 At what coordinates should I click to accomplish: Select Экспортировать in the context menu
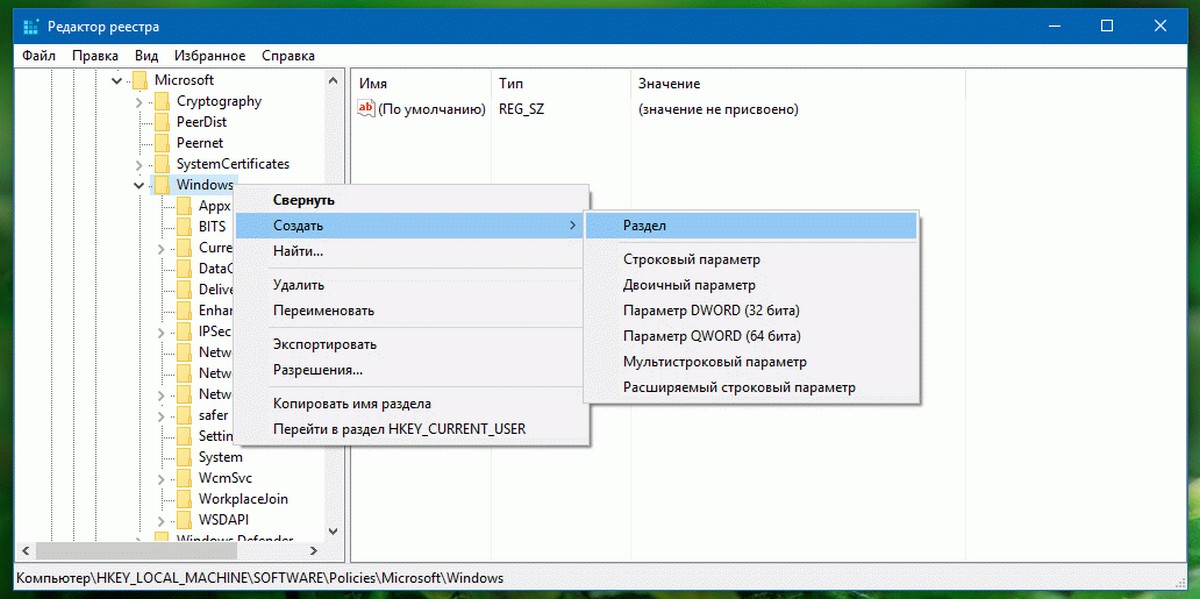[x=411, y=344]
